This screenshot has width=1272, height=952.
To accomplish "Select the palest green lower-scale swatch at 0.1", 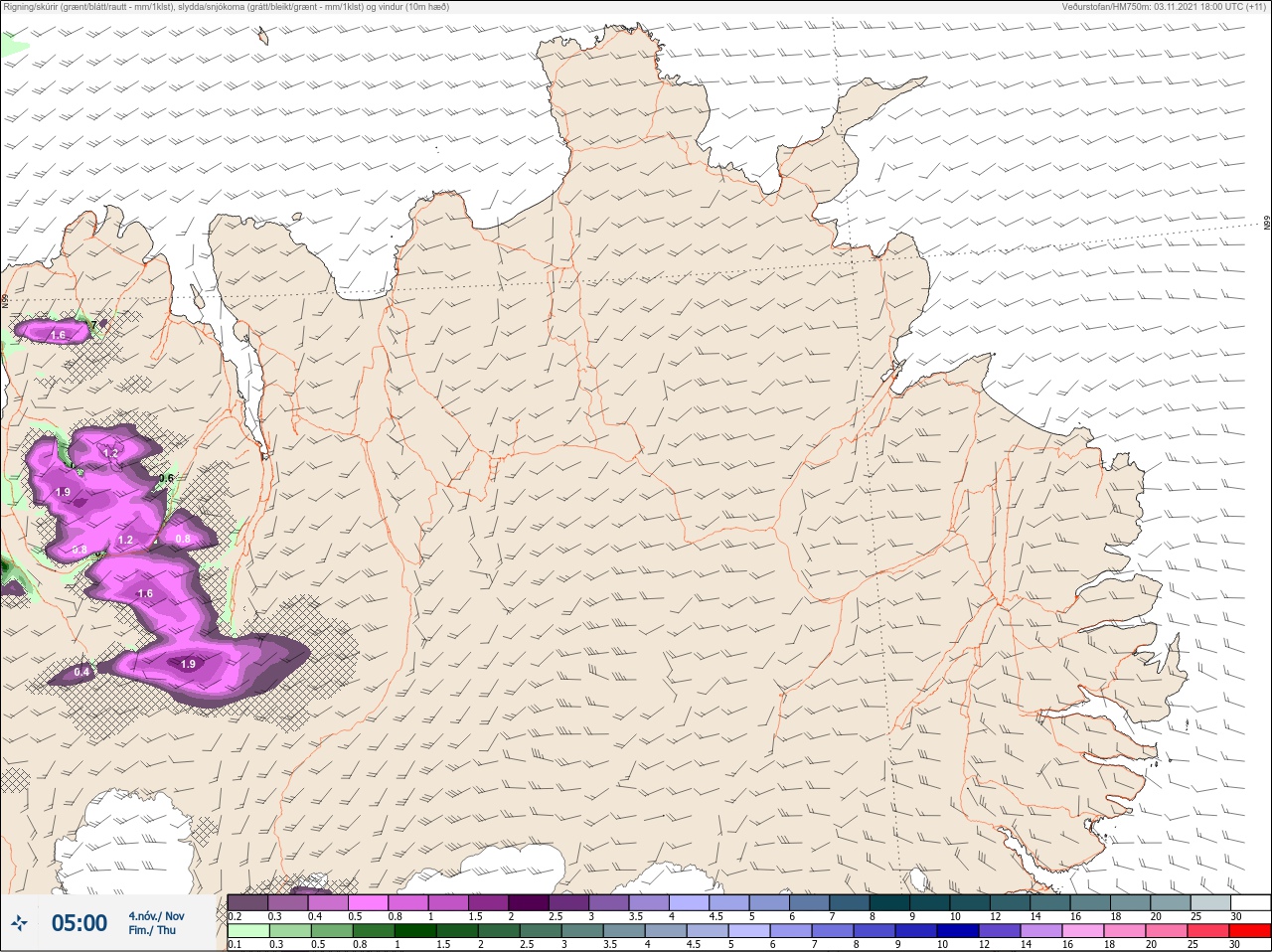I will click(247, 931).
